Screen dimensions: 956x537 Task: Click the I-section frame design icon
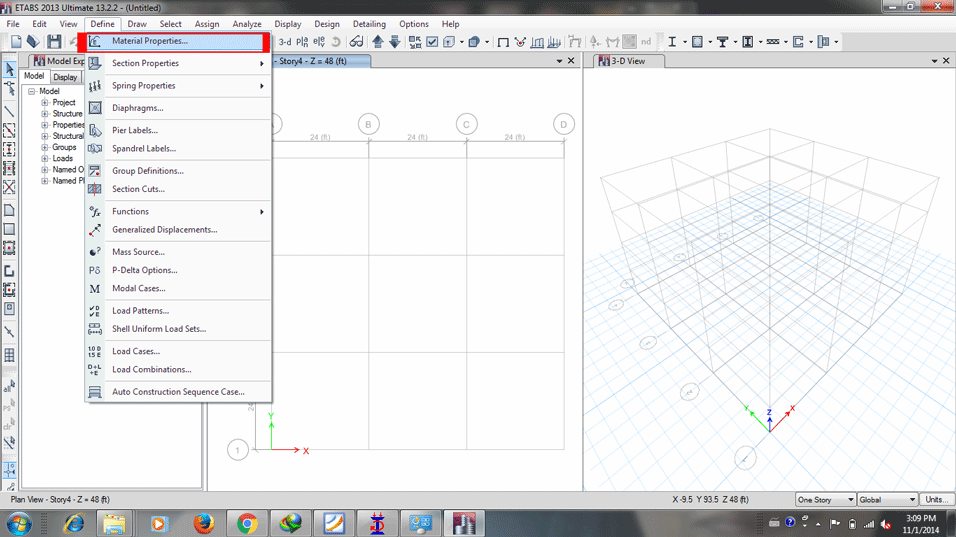pos(672,42)
